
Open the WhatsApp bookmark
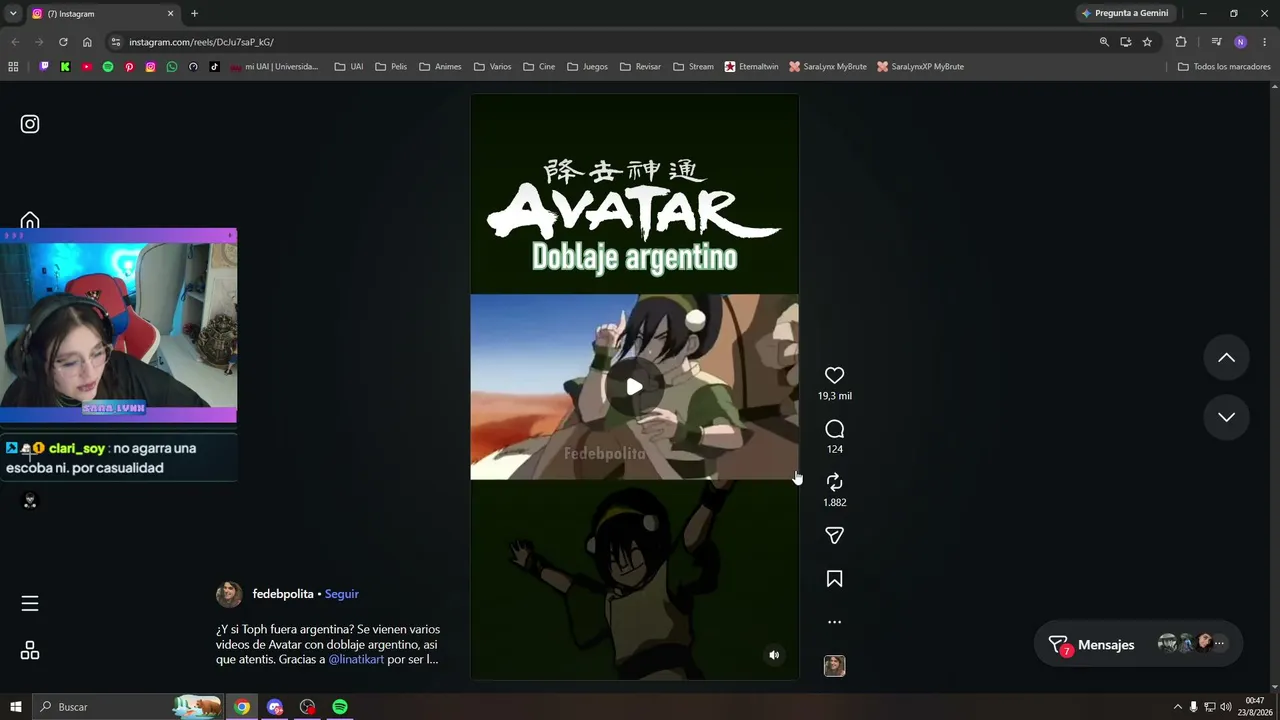coord(172,67)
